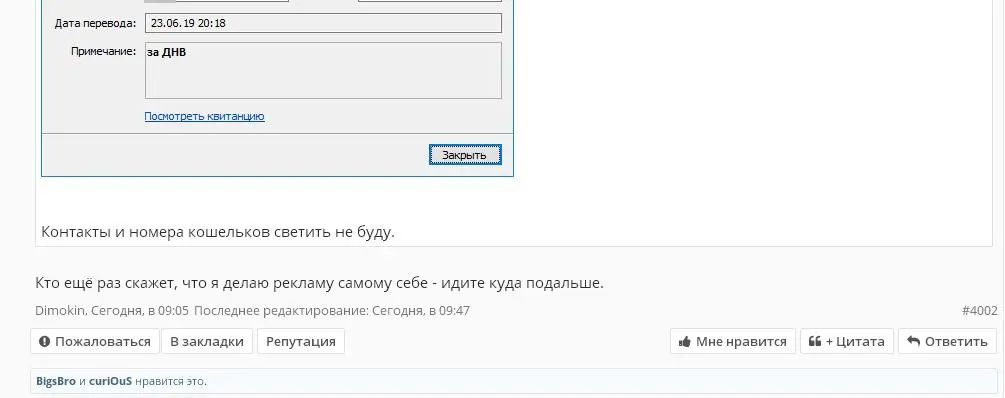The height and width of the screenshot is (398, 1005).
Task: Open curiOuS's profile from the likes
Action: pos(110,381)
